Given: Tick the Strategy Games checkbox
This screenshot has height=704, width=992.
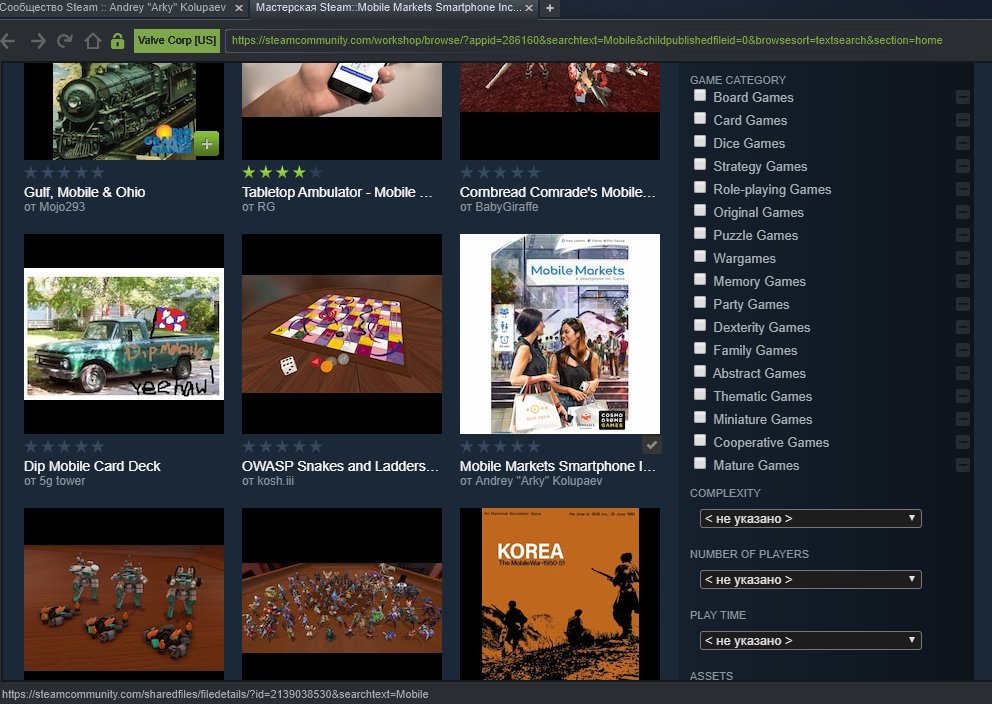Looking at the screenshot, I should click(700, 164).
